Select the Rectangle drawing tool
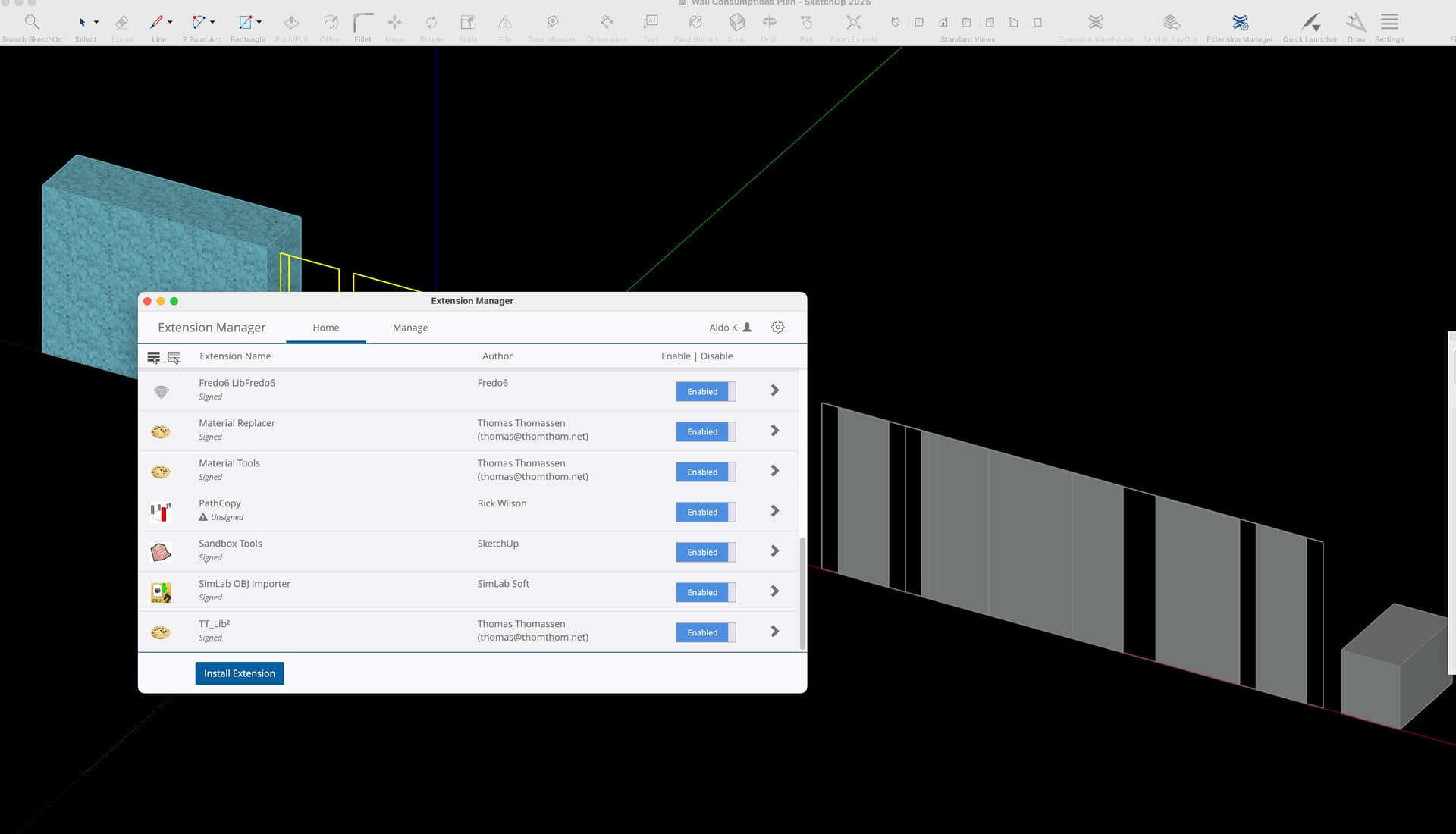Image resolution: width=1456 pixels, height=834 pixels. point(245,23)
